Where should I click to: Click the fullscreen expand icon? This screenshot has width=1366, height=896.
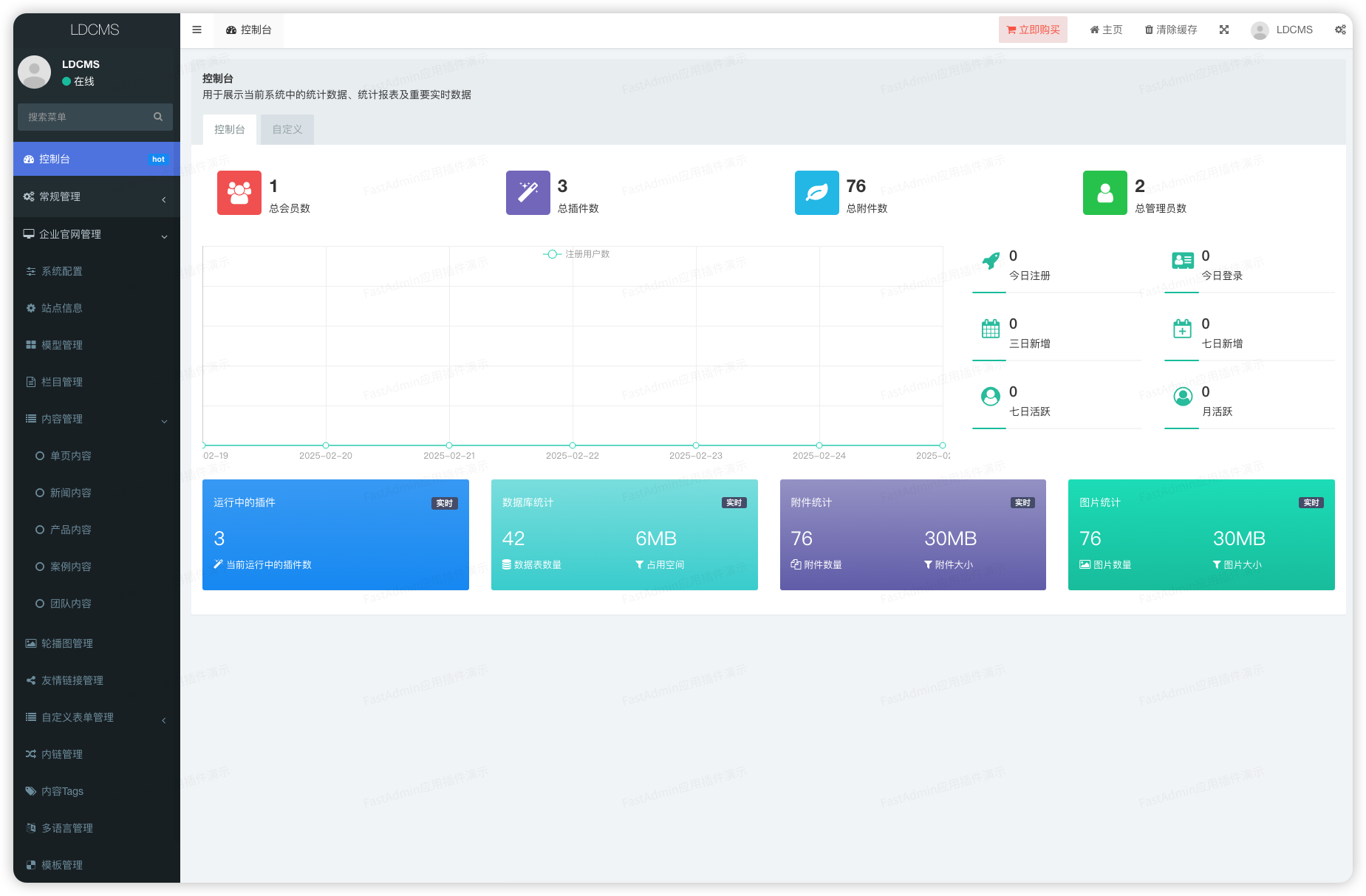[x=1224, y=30]
